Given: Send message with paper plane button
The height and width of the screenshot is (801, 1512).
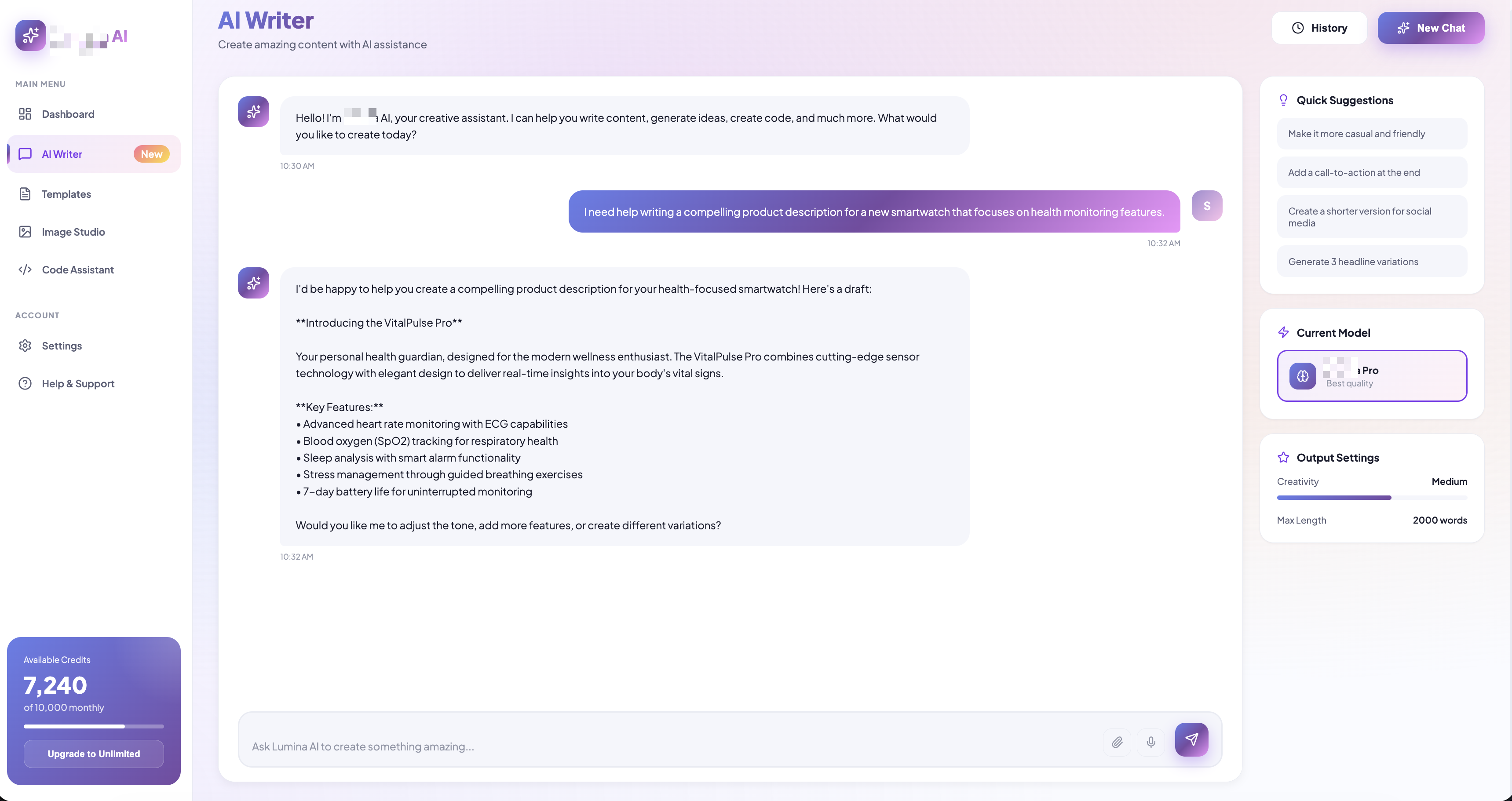Looking at the screenshot, I should tap(1191, 739).
